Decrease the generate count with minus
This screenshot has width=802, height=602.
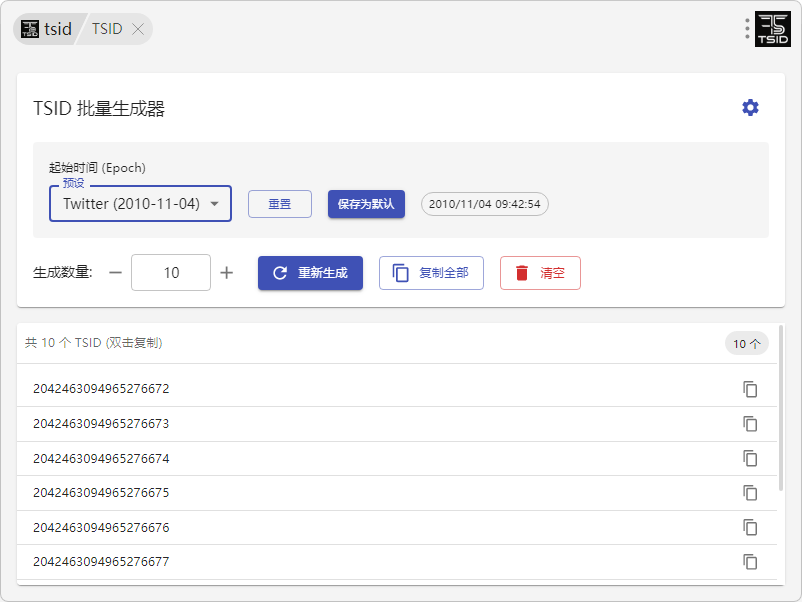pyautogui.click(x=116, y=273)
